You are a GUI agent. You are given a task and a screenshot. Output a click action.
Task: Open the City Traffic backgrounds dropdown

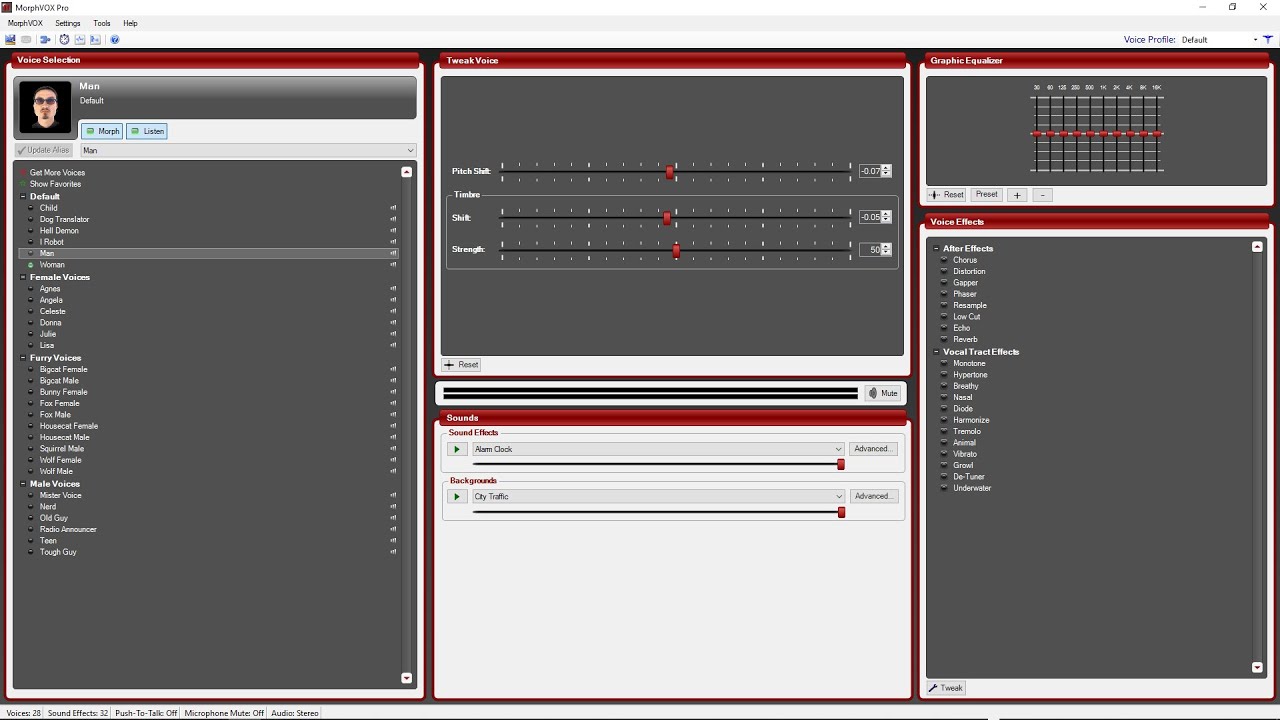click(x=658, y=496)
